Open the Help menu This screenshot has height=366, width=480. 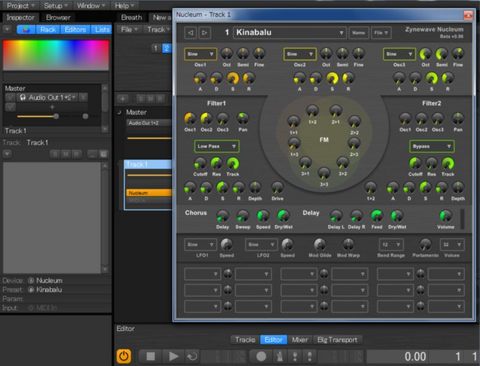click(x=124, y=6)
